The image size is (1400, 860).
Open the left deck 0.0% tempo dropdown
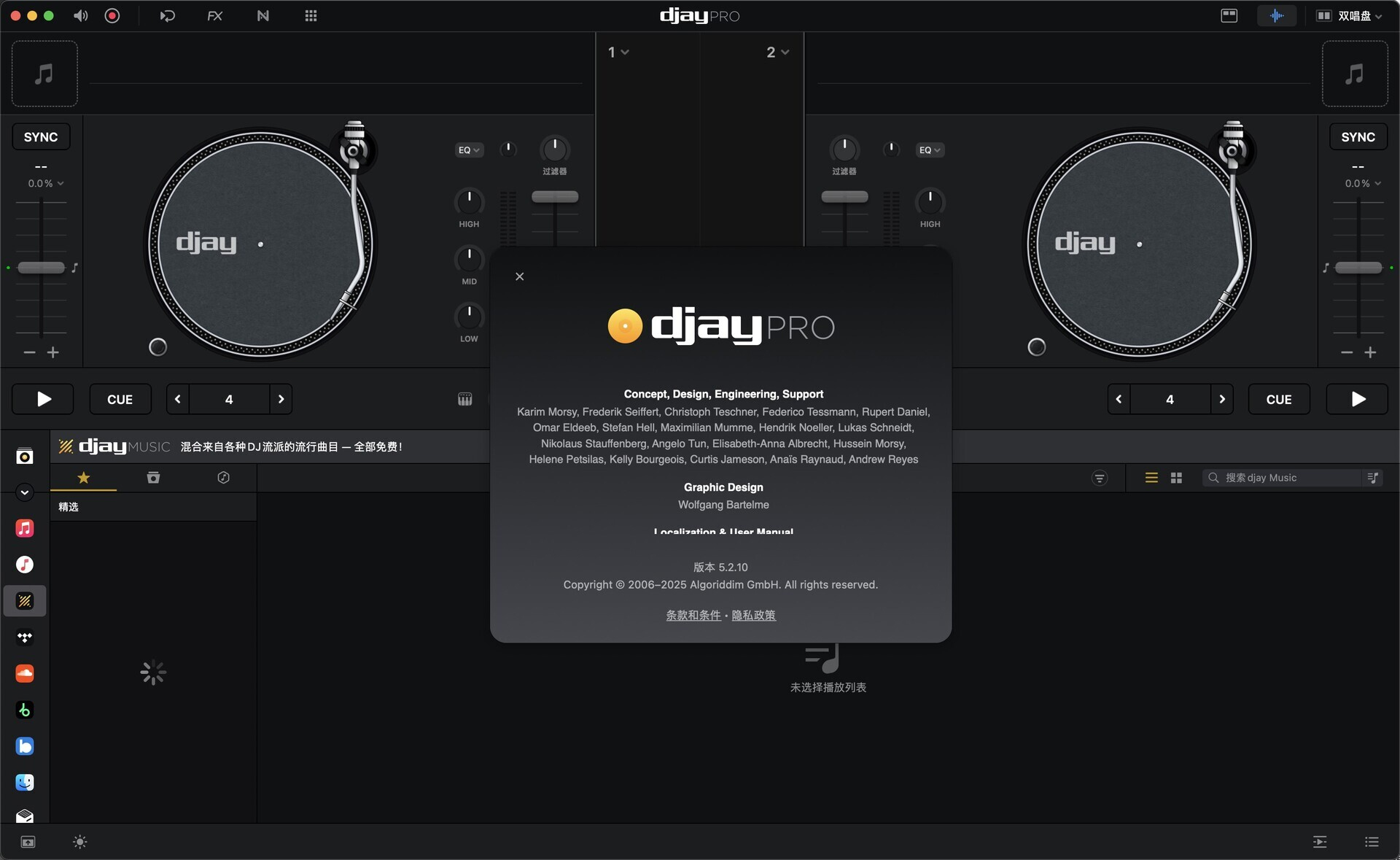[x=45, y=184]
